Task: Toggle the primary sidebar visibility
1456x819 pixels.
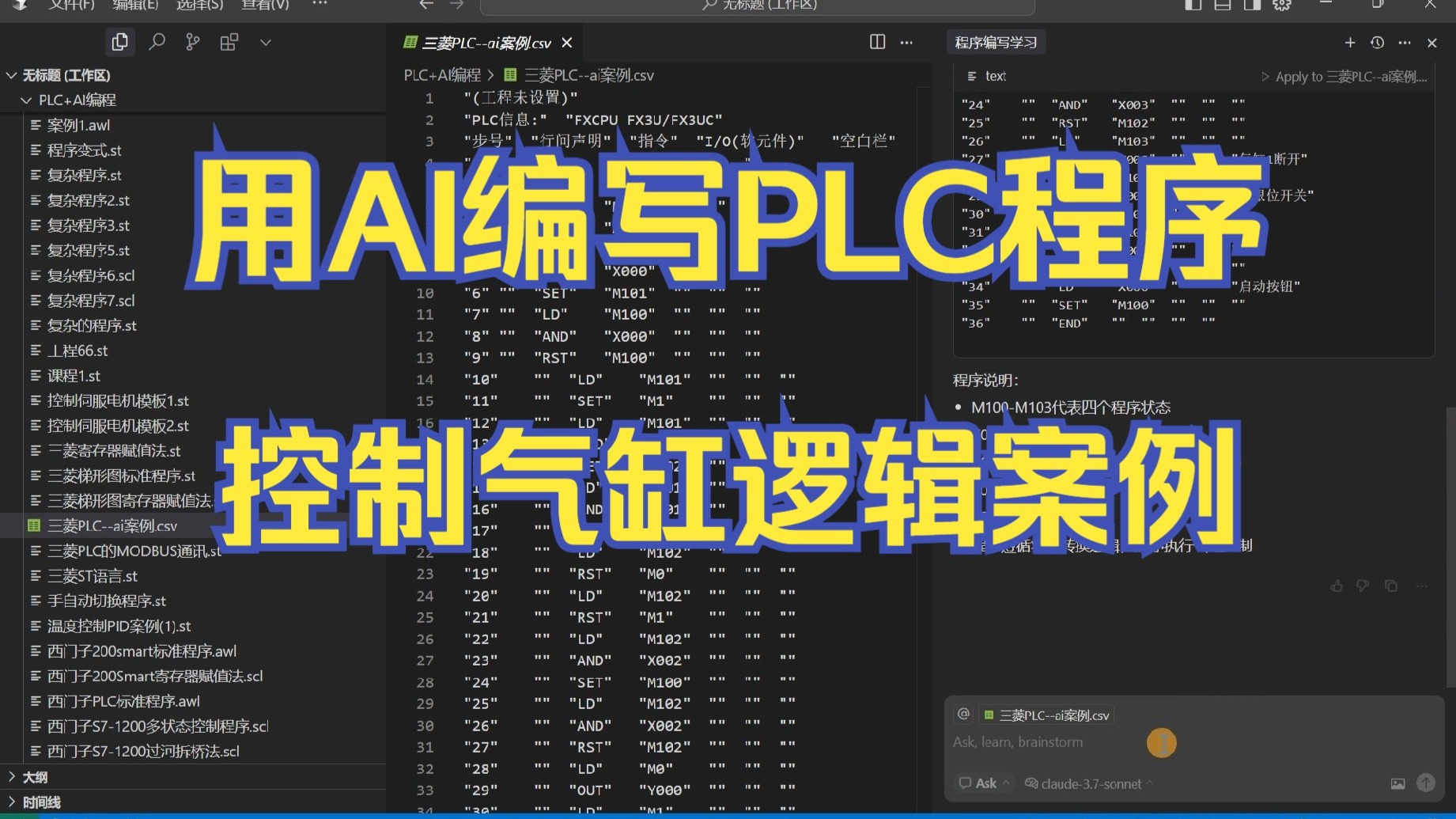Action: (x=1193, y=5)
